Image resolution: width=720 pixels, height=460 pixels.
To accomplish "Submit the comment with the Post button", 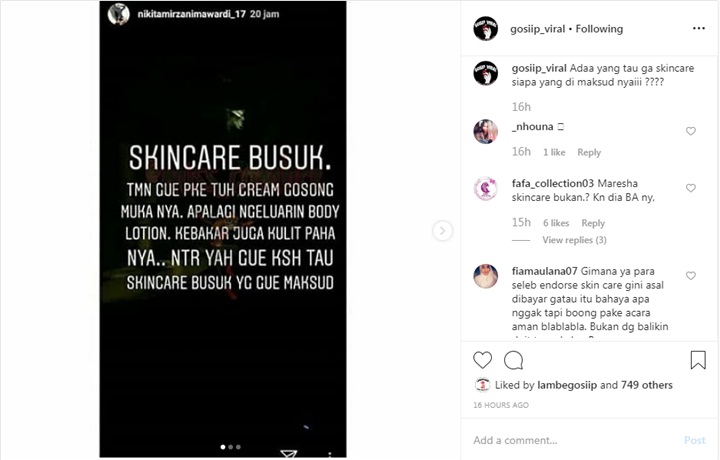I will (694, 440).
